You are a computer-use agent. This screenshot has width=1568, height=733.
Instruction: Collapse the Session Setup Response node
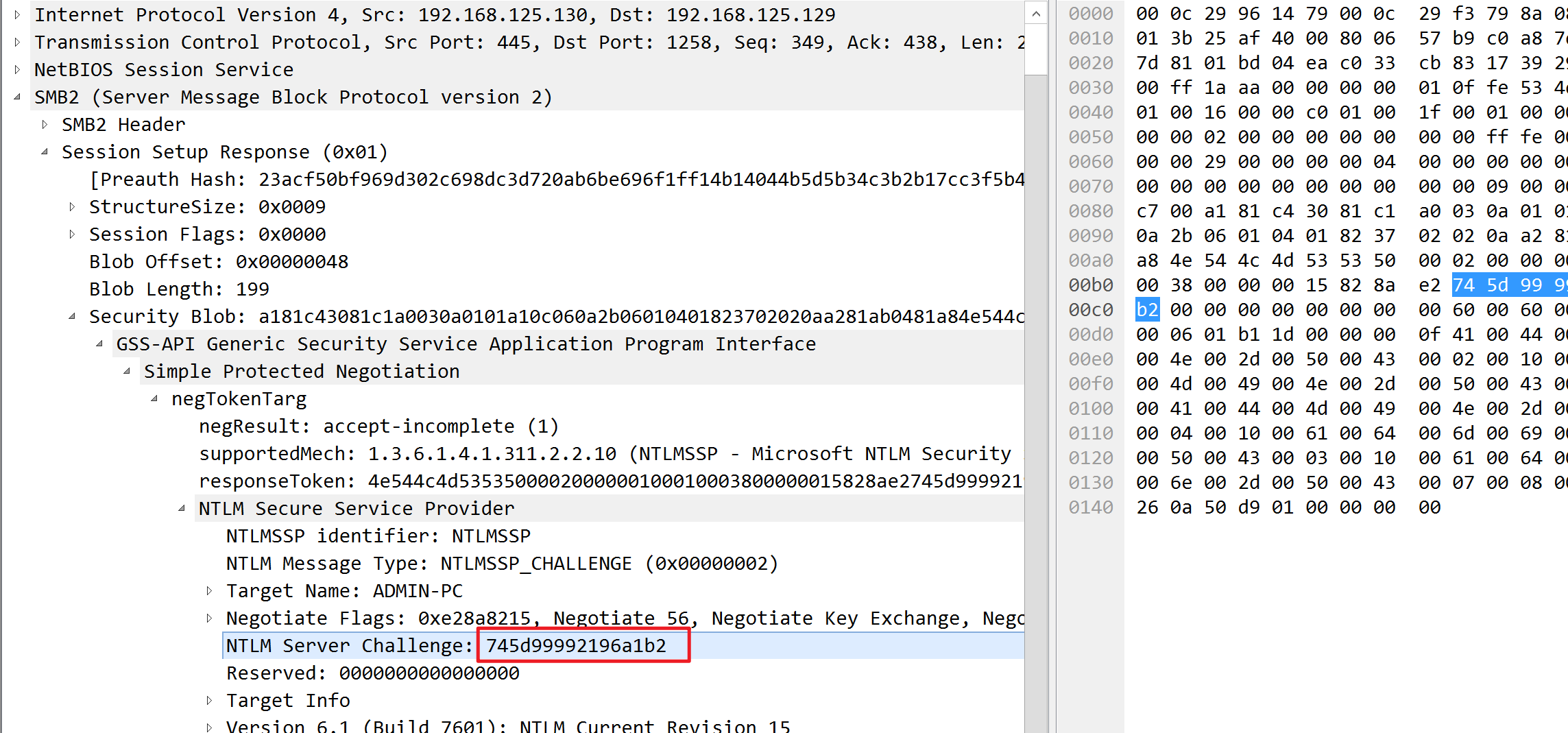[45, 152]
